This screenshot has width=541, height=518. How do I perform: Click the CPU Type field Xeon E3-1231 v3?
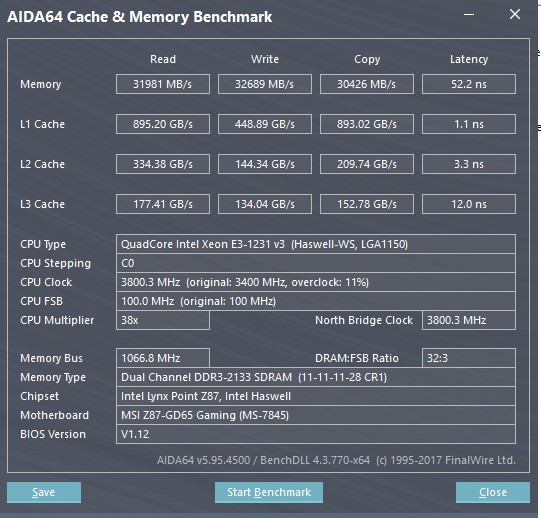tap(316, 244)
